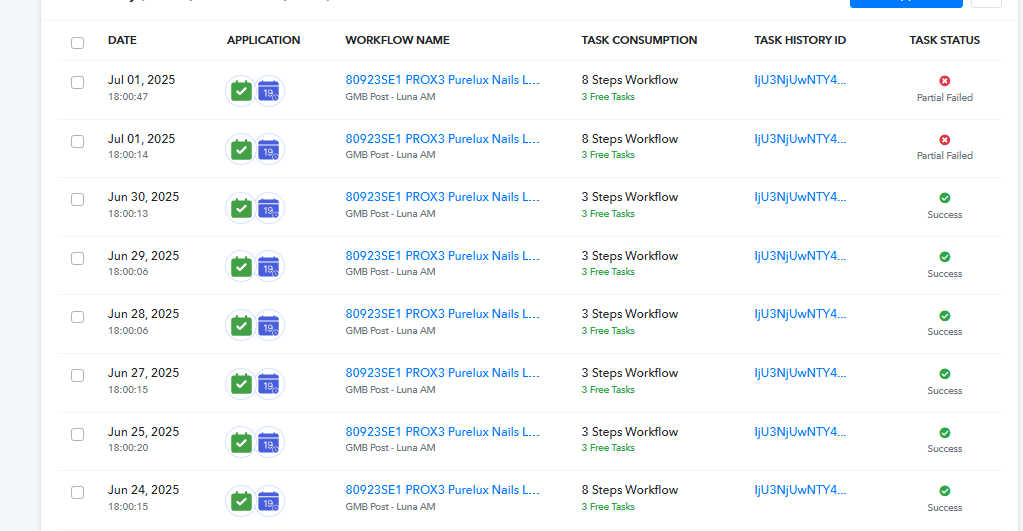This screenshot has width=1023, height=531.
Task: Click the blue calendar scheduler icon in the Jun 25 row
Action: click(x=269, y=443)
